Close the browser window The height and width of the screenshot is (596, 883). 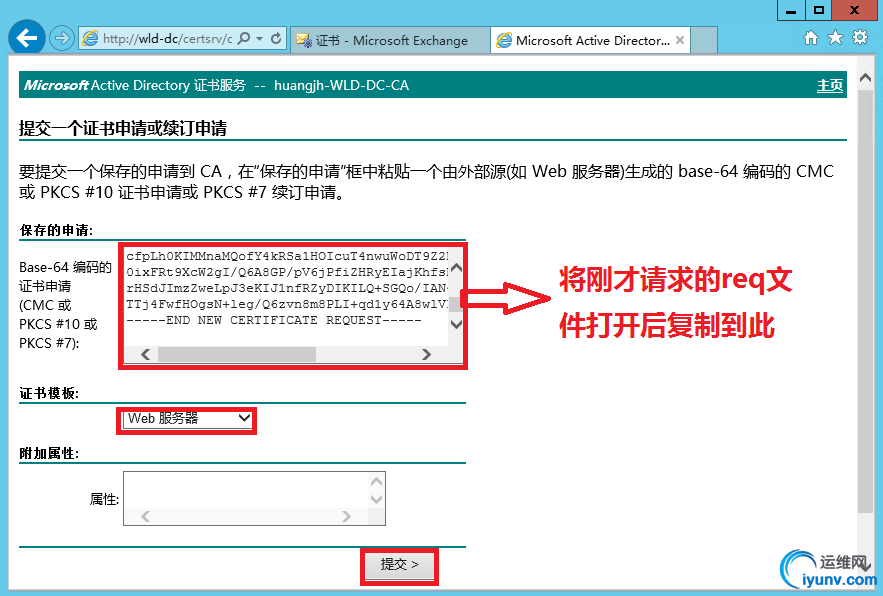click(854, 10)
